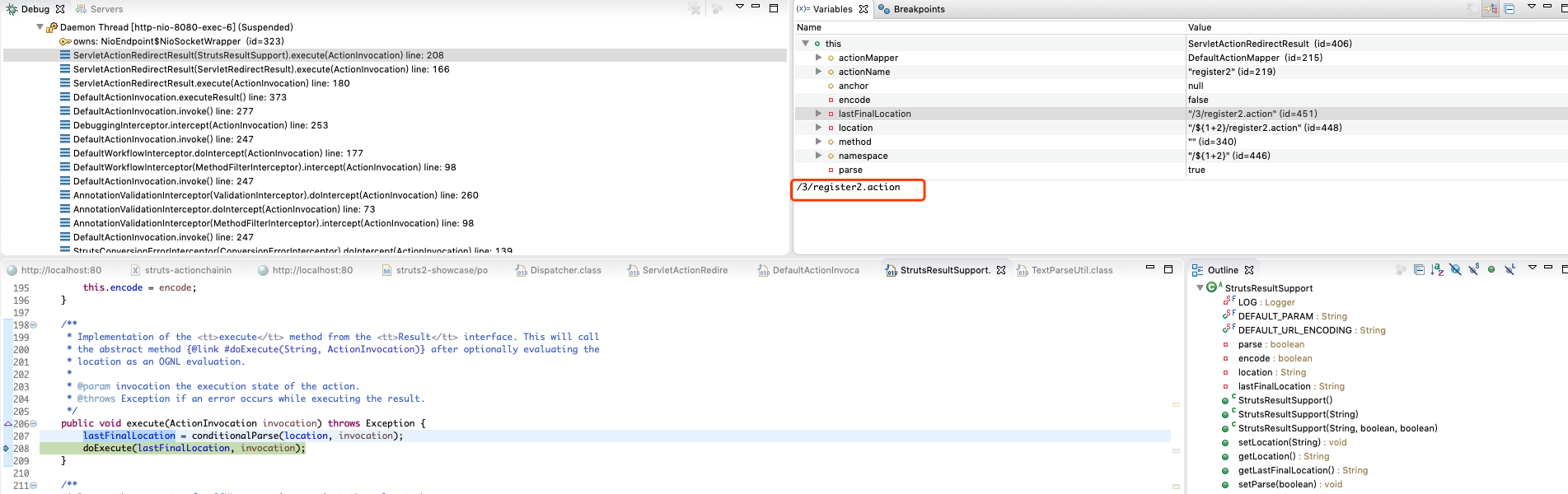The width and height of the screenshot is (1568, 494).
Task: Select DefaultActionInvocation.executeResult() line 373 frame
Action: [180, 97]
